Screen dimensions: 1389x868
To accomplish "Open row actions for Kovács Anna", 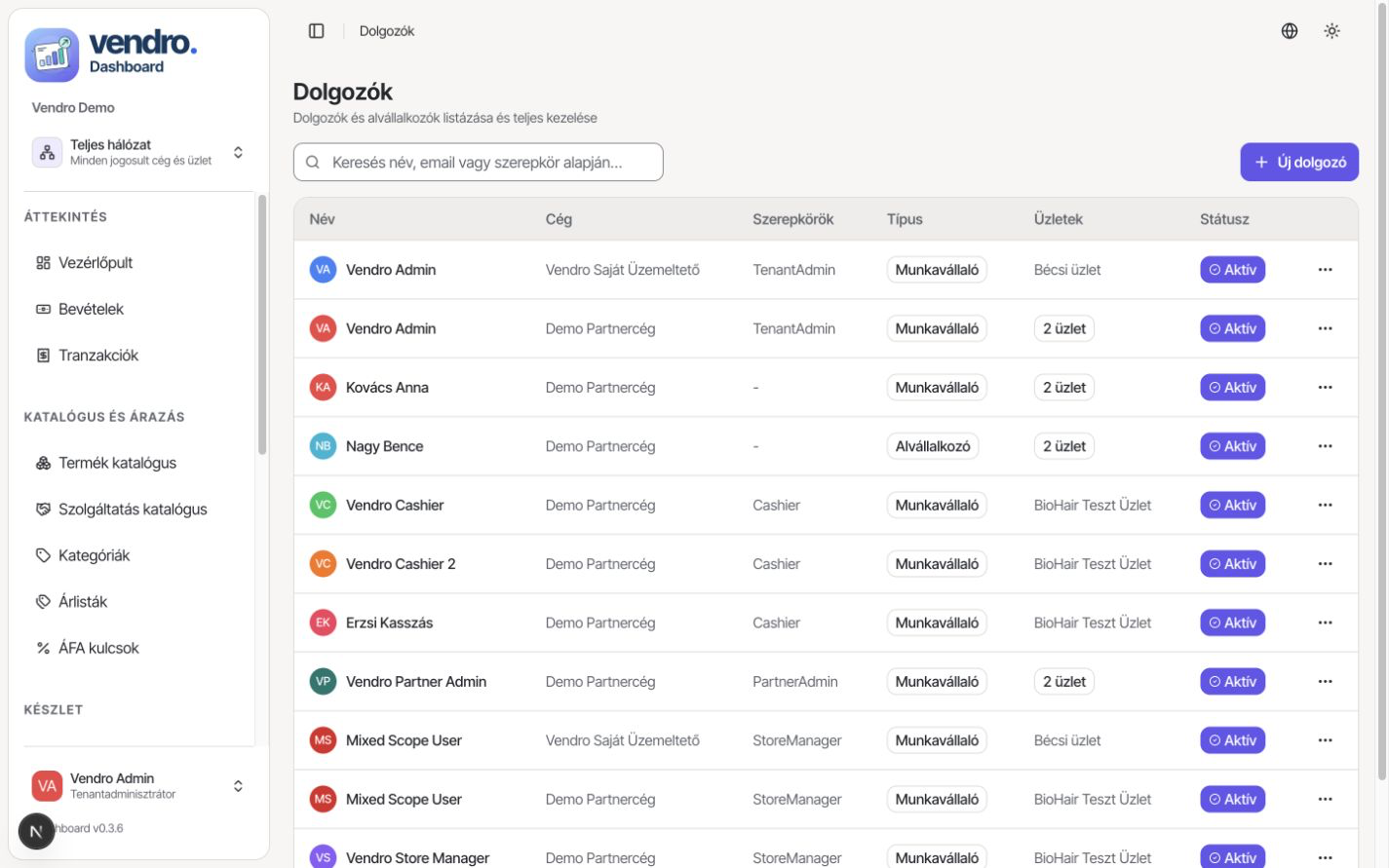I will [x=1325, y=388].
